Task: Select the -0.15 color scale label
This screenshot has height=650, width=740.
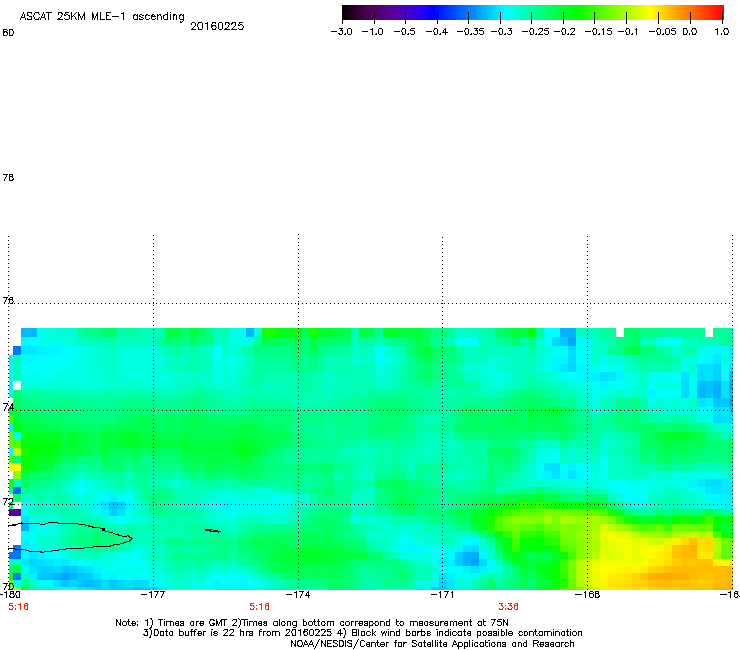Action: (x=598, y=32)
